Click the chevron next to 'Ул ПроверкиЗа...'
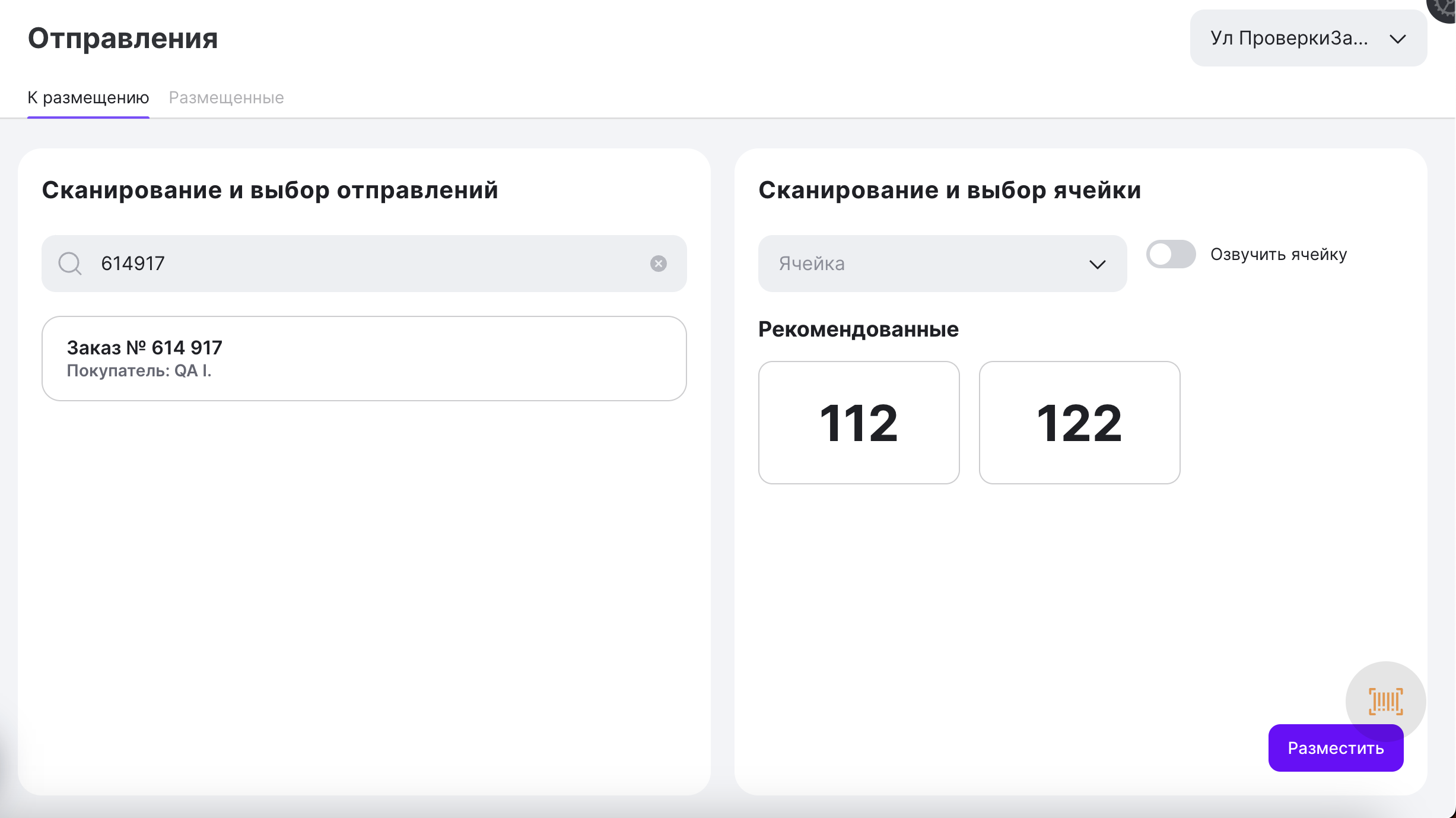The width and height of the screenshot is (1456, 818). tap(1398, 39)
